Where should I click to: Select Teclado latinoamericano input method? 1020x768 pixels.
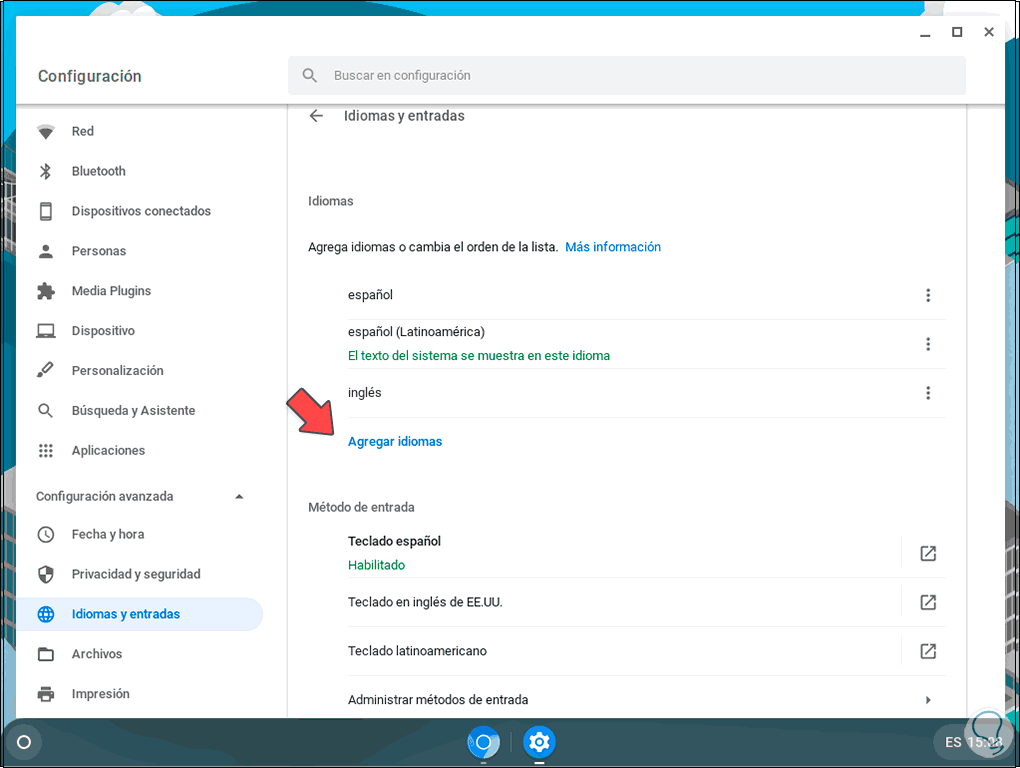point(623,651)
